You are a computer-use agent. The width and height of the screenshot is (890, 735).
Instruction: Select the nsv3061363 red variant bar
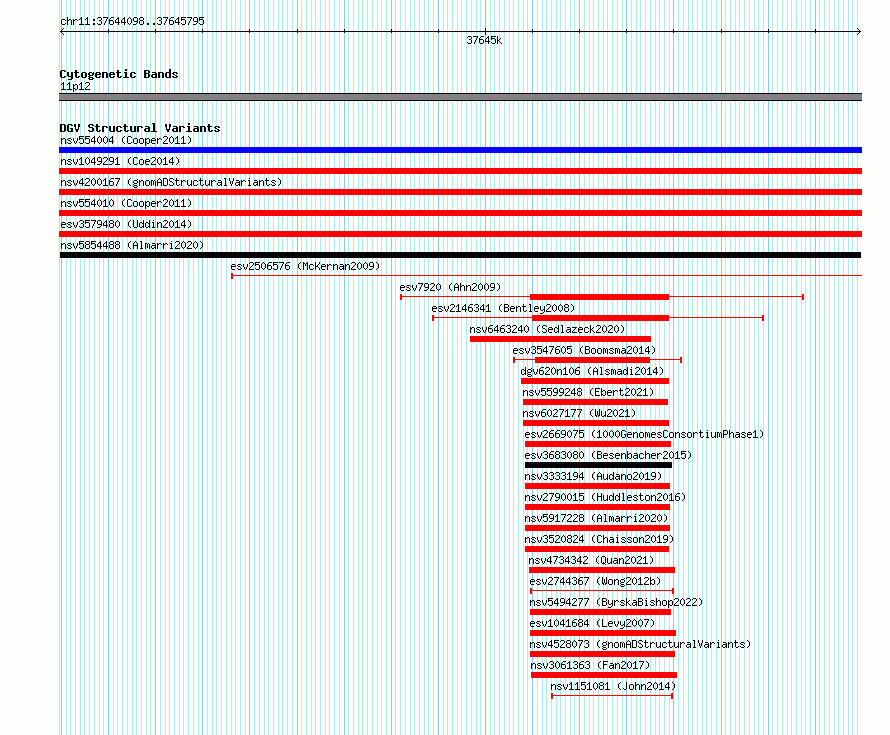[604, 675]
